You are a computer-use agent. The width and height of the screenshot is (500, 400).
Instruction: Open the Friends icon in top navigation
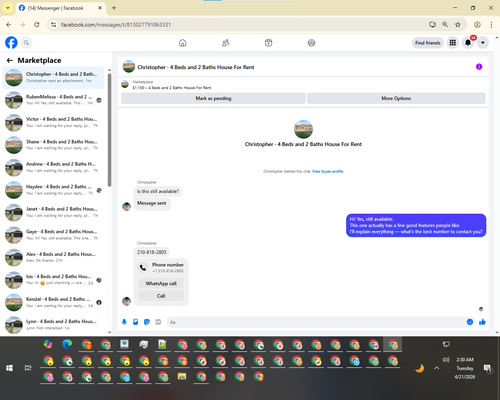(x=226, y=43)
